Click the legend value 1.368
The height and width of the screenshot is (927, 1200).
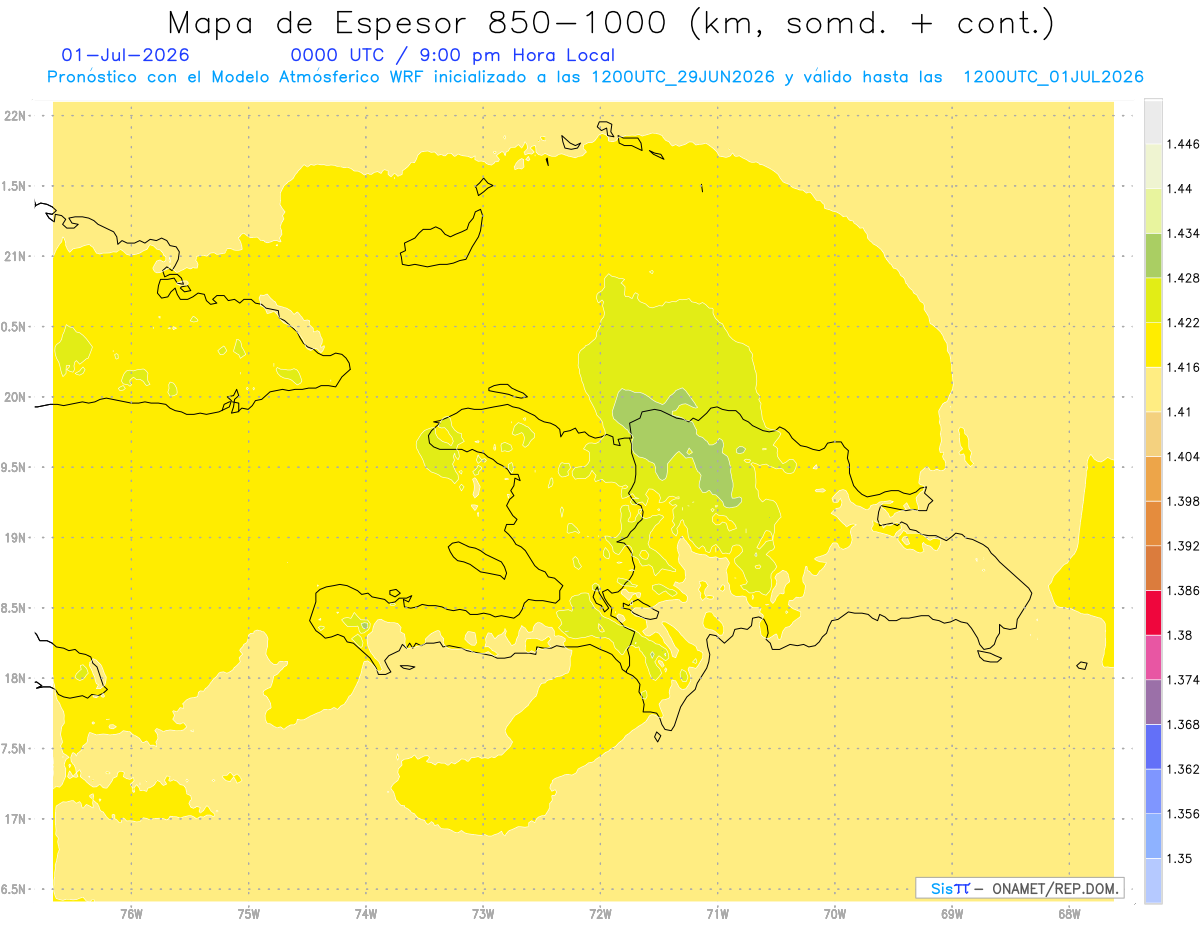coord(1183,724)
